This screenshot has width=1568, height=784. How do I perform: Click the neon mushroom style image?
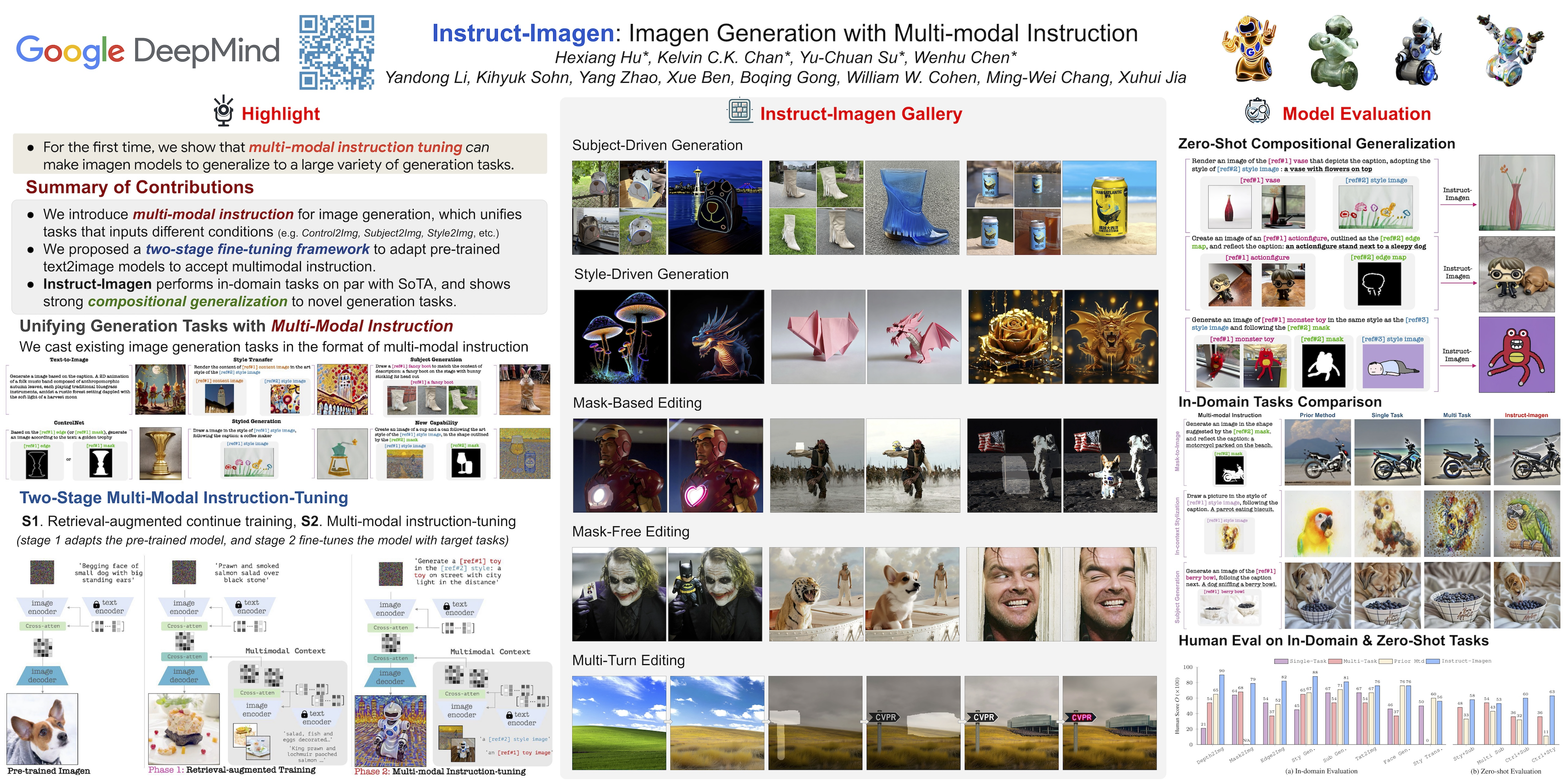[x=621, y=337]
